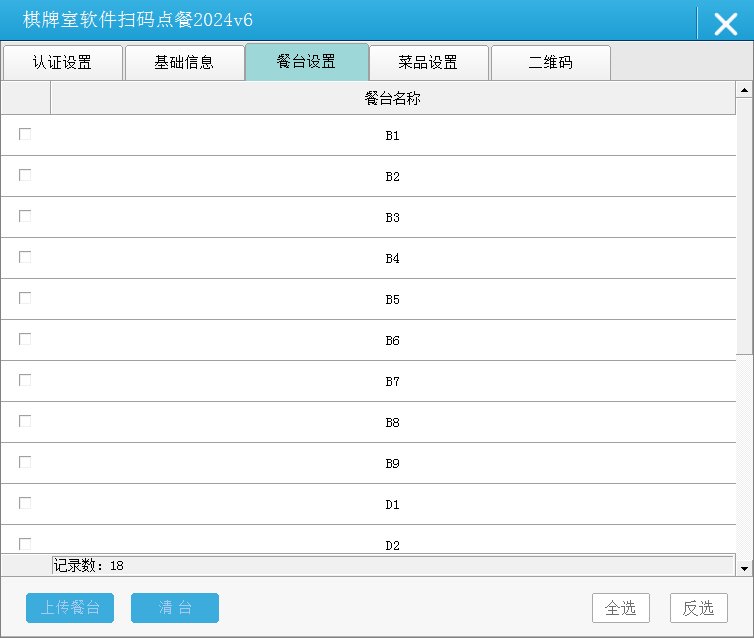
Task: Open the 二维码 tab
Action: point(550,63)
